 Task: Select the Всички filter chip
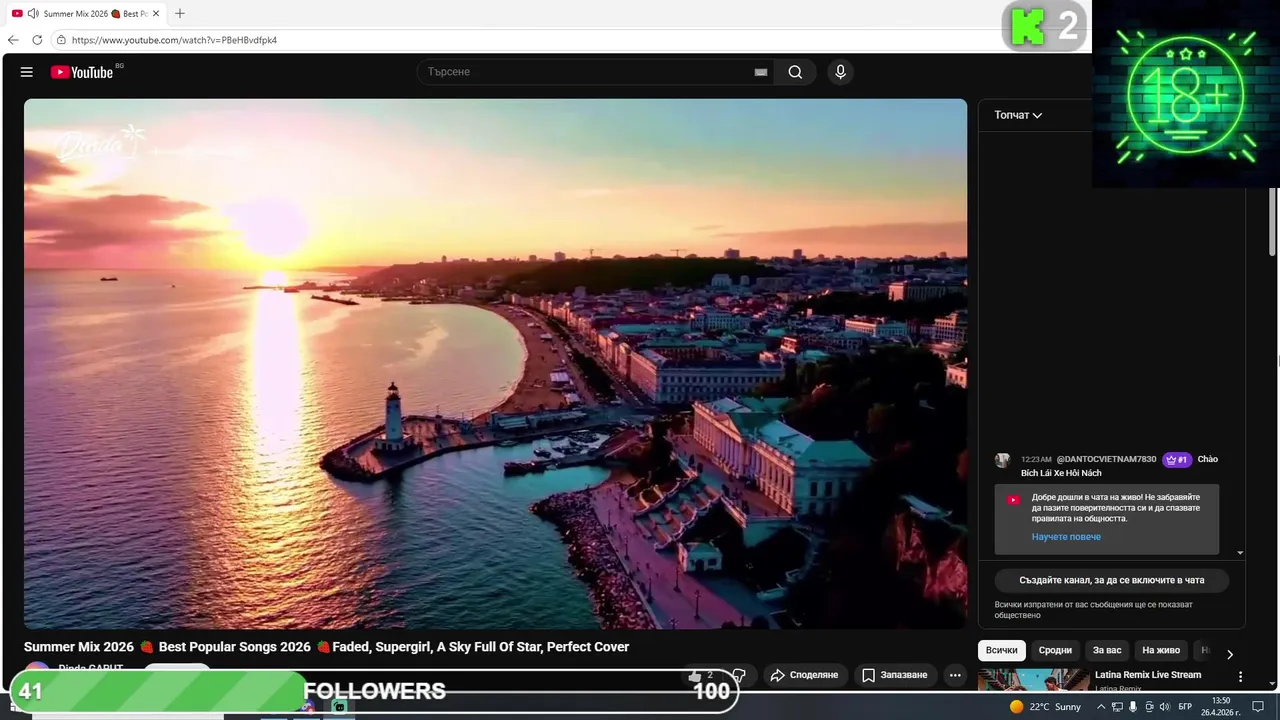pos(1001,650)
